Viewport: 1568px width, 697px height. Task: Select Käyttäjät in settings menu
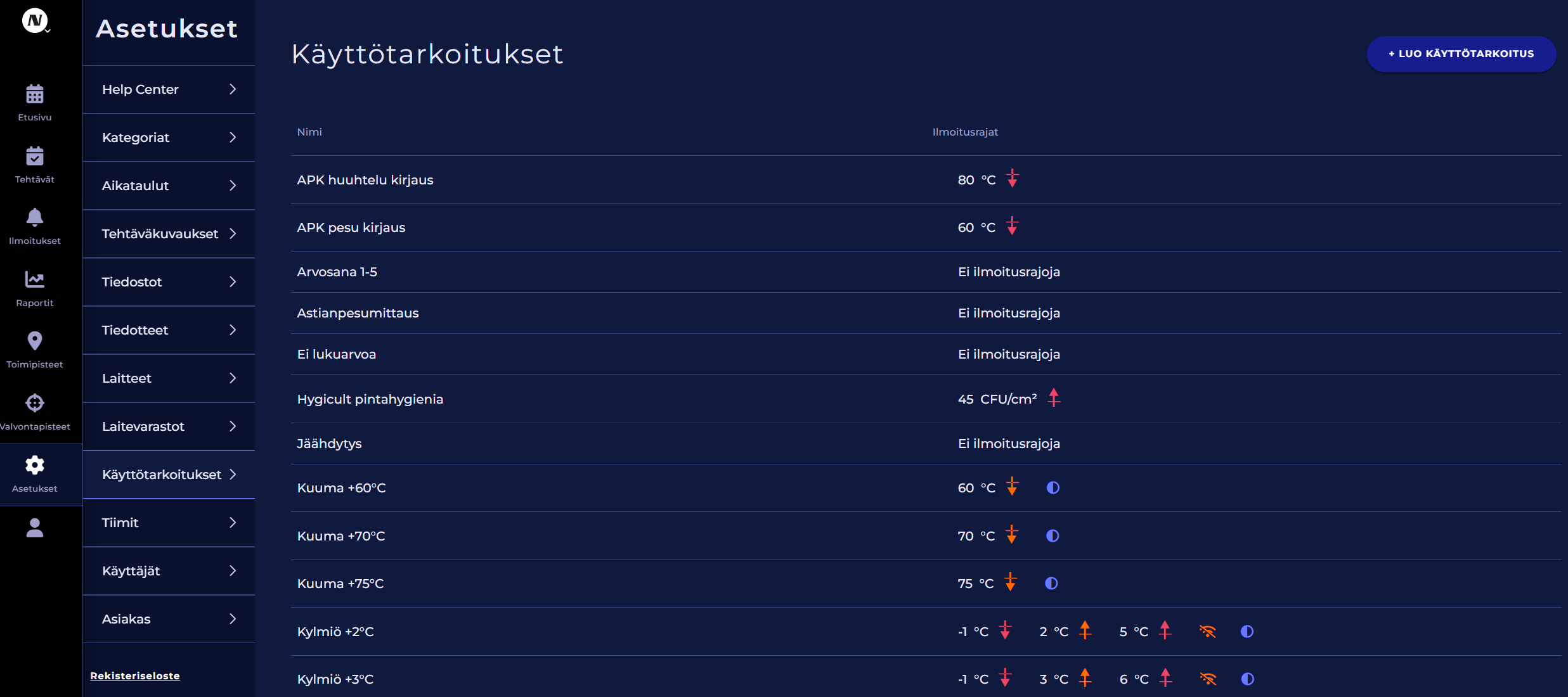169,571
